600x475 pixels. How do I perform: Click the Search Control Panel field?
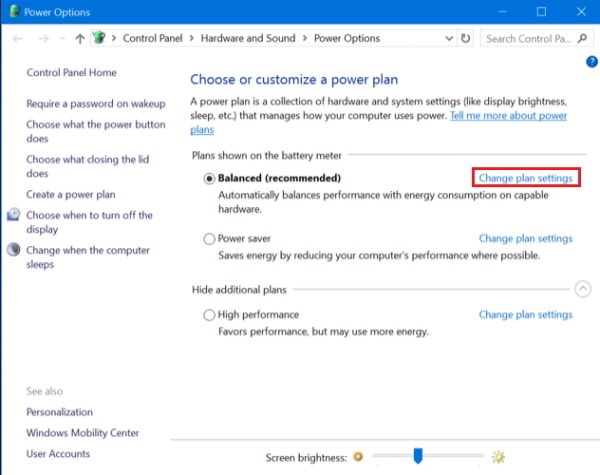(537, 39)
